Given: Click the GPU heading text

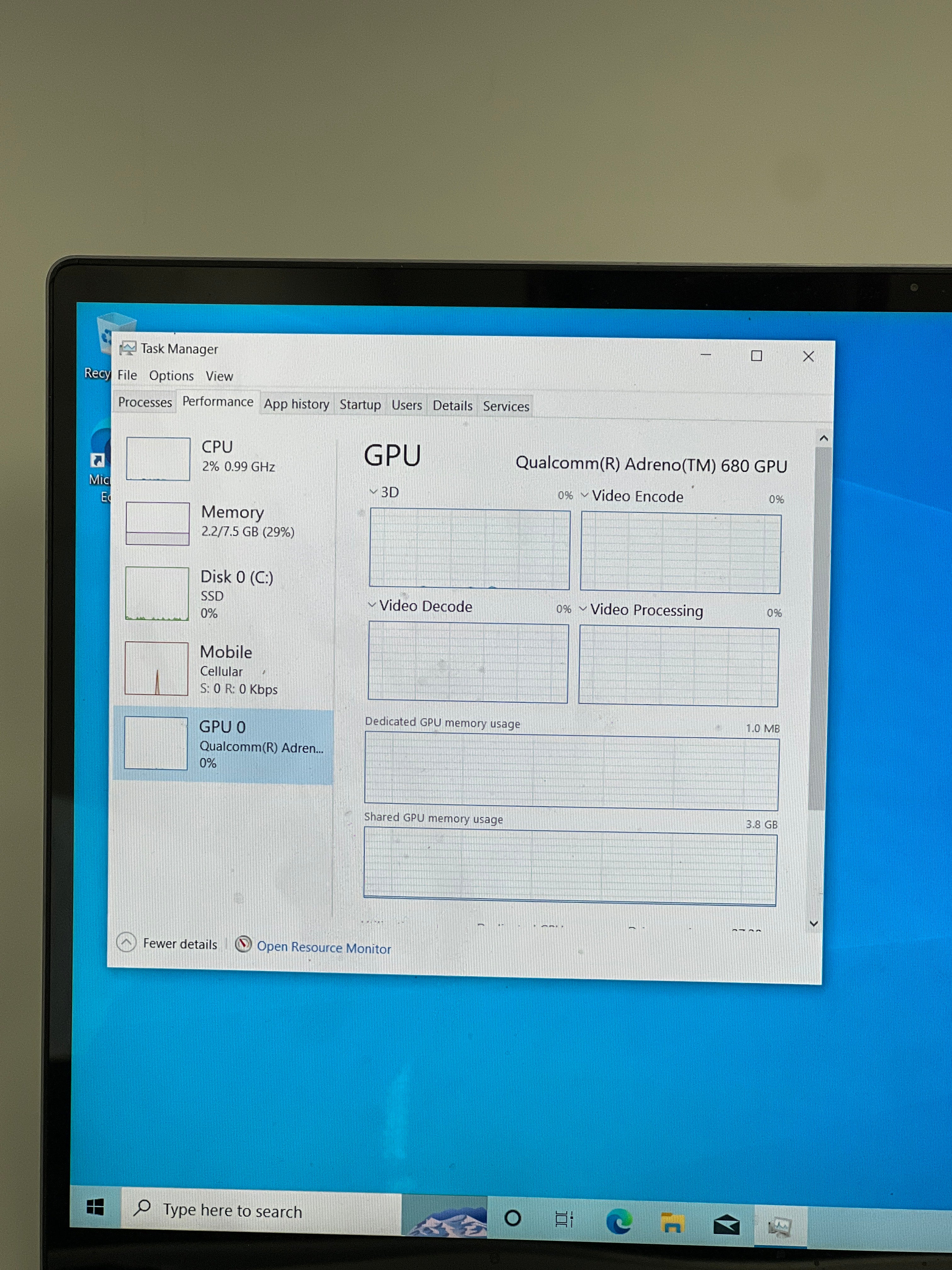Looking at the screenshot, I should click(x=393, y=455).
